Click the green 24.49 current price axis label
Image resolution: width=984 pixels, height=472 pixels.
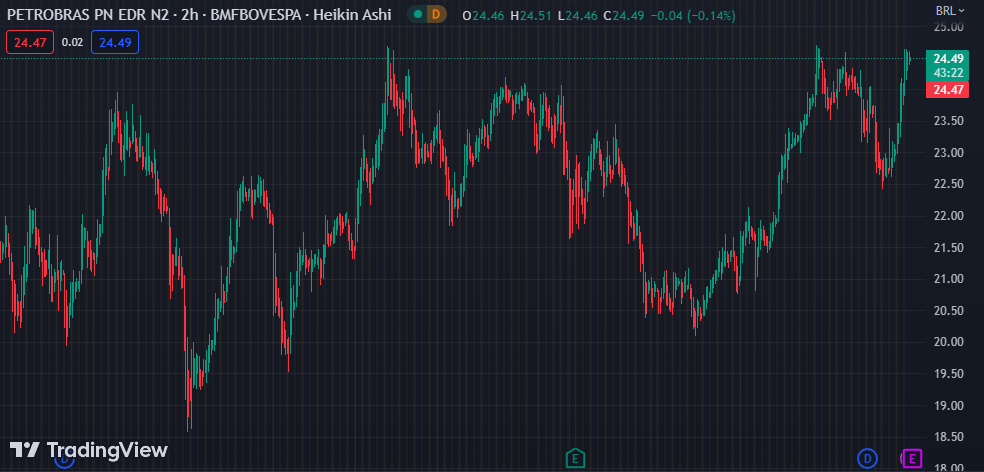pos(948,59)
